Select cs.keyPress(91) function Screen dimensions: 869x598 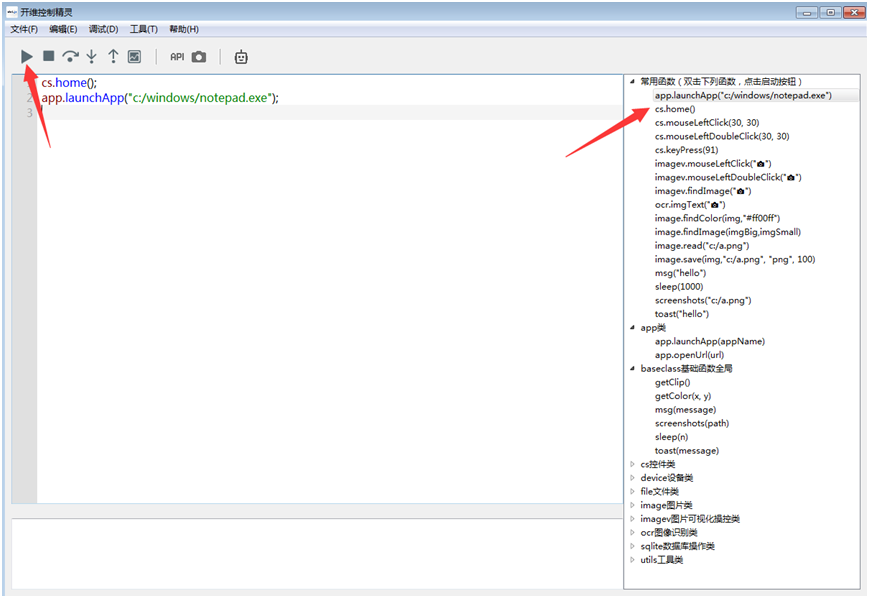click(686, 150)
